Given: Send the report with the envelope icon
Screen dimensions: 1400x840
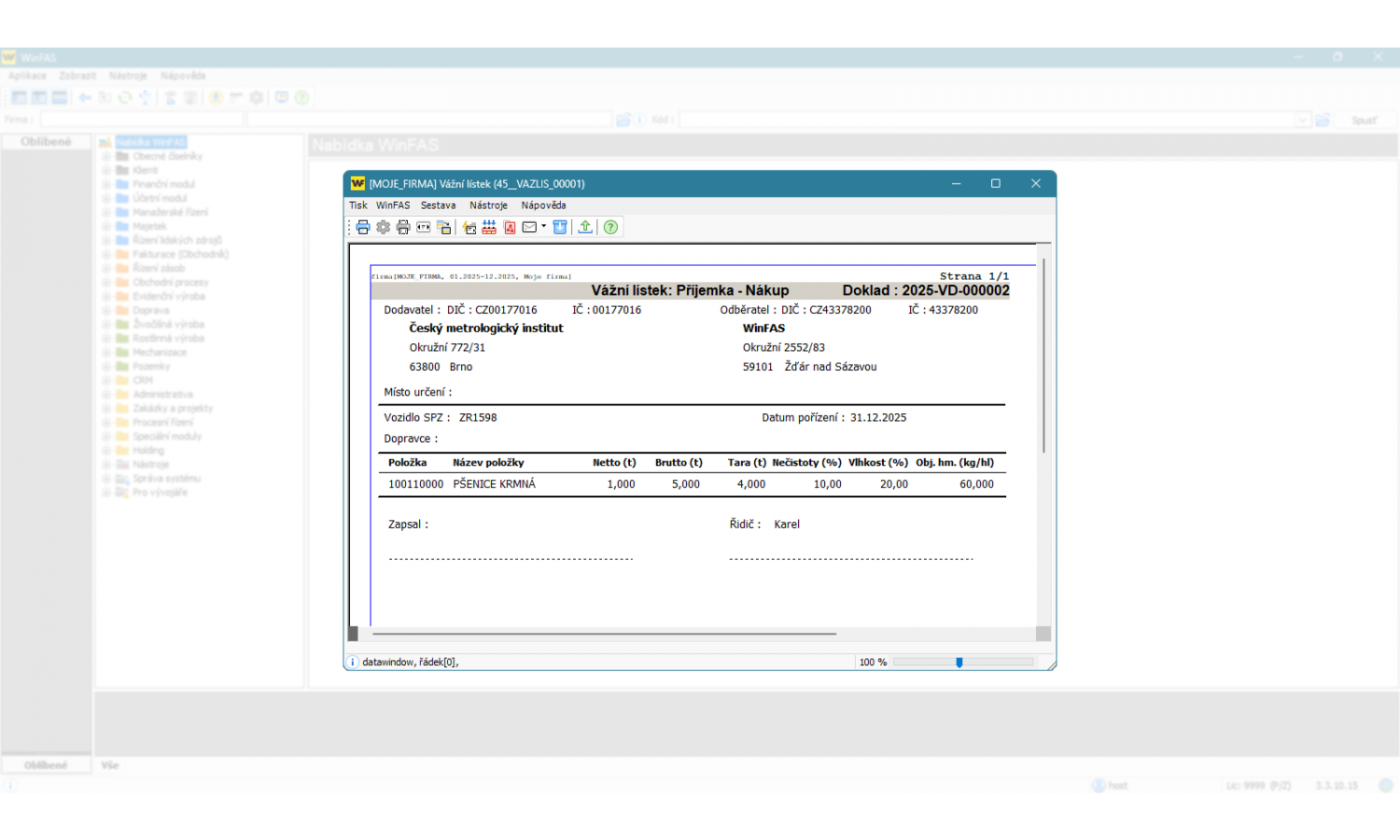Looking at the screenshot, I should tap(529, 227).
